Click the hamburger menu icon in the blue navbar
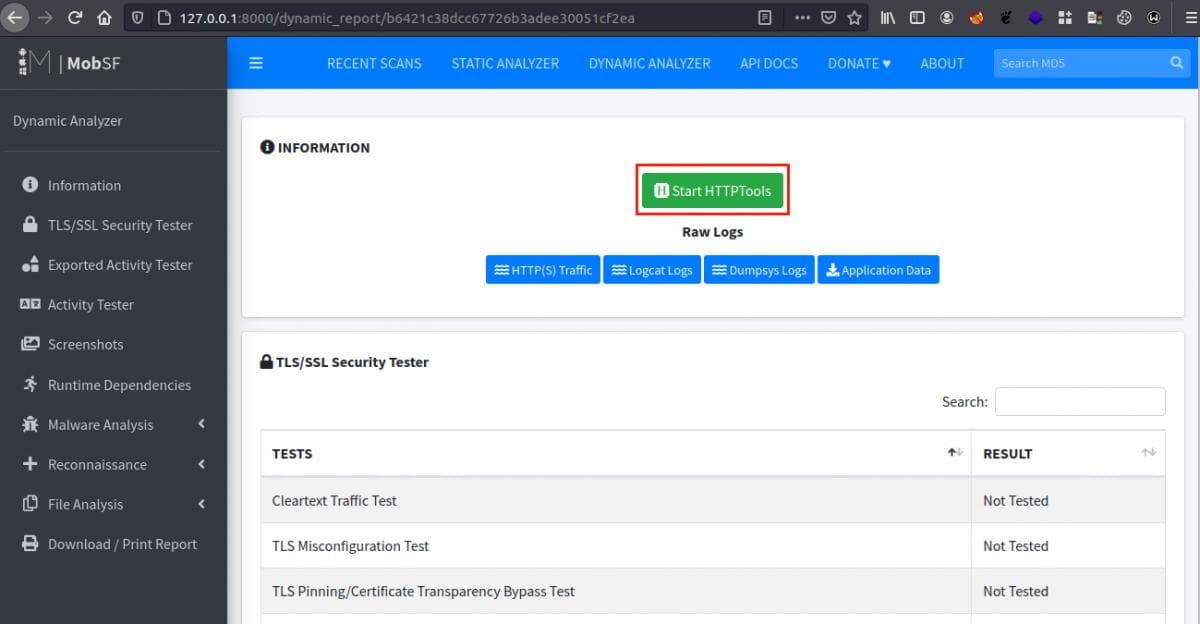The width and height of the screenshot is (1200, 624). [256, 63]
